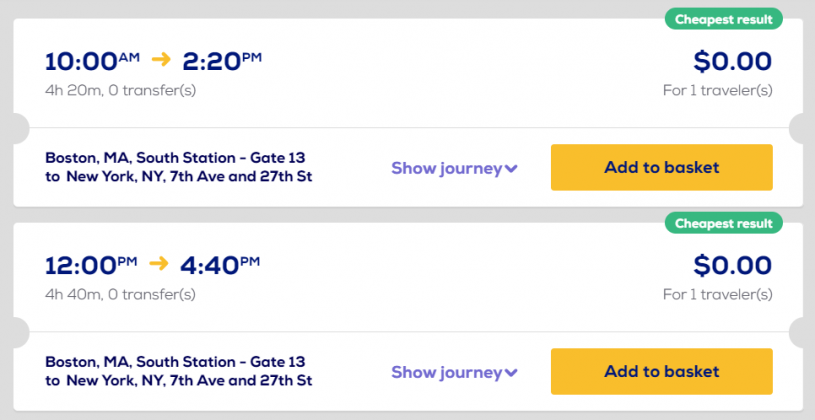Open the Show journey link for 2:20PM arrival
Image resolution: width=815 pixels, height=420 pixels.
[446, 168]
